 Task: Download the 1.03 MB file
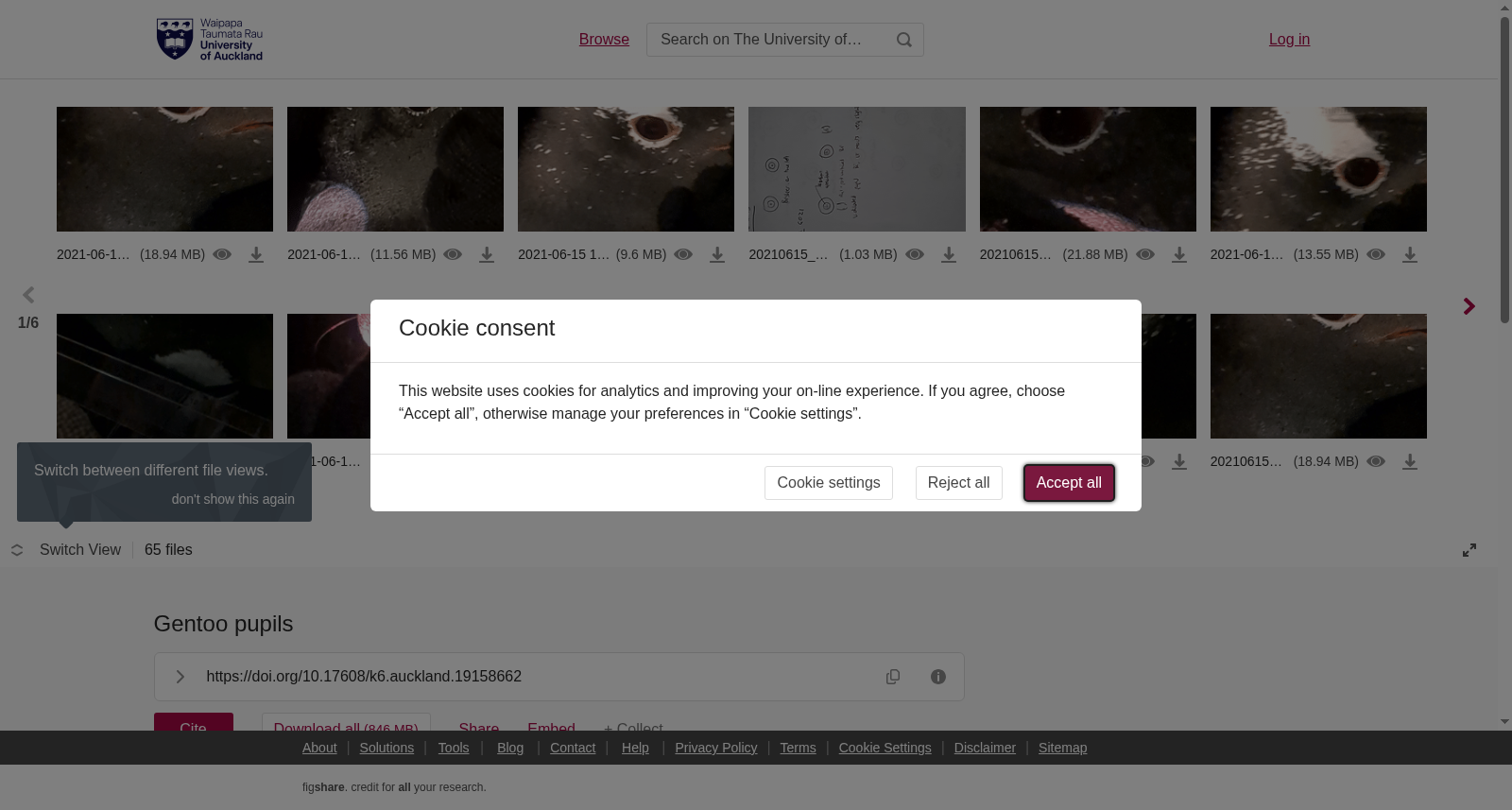pos(949,255)
